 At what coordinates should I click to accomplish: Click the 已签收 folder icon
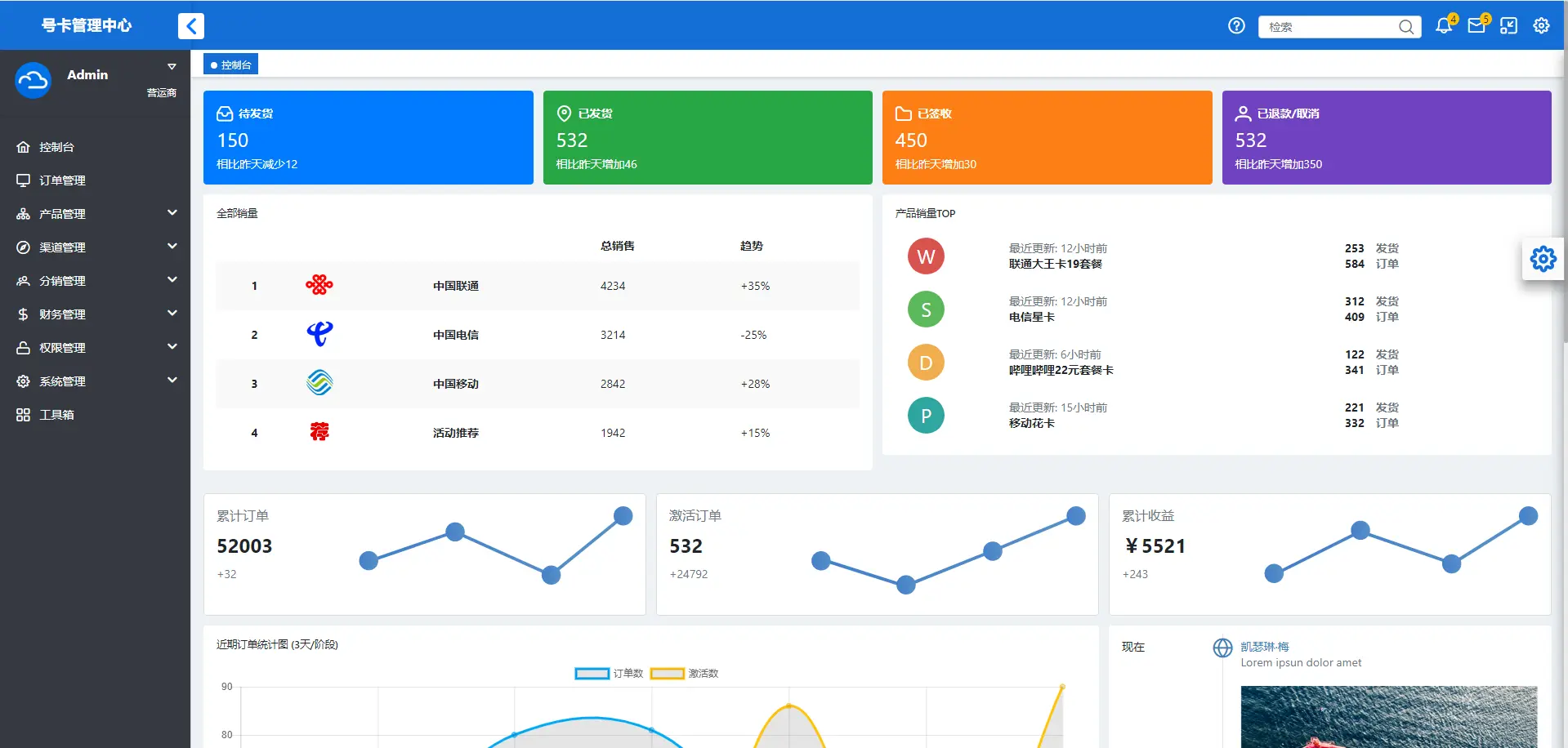tap(904, 114)
